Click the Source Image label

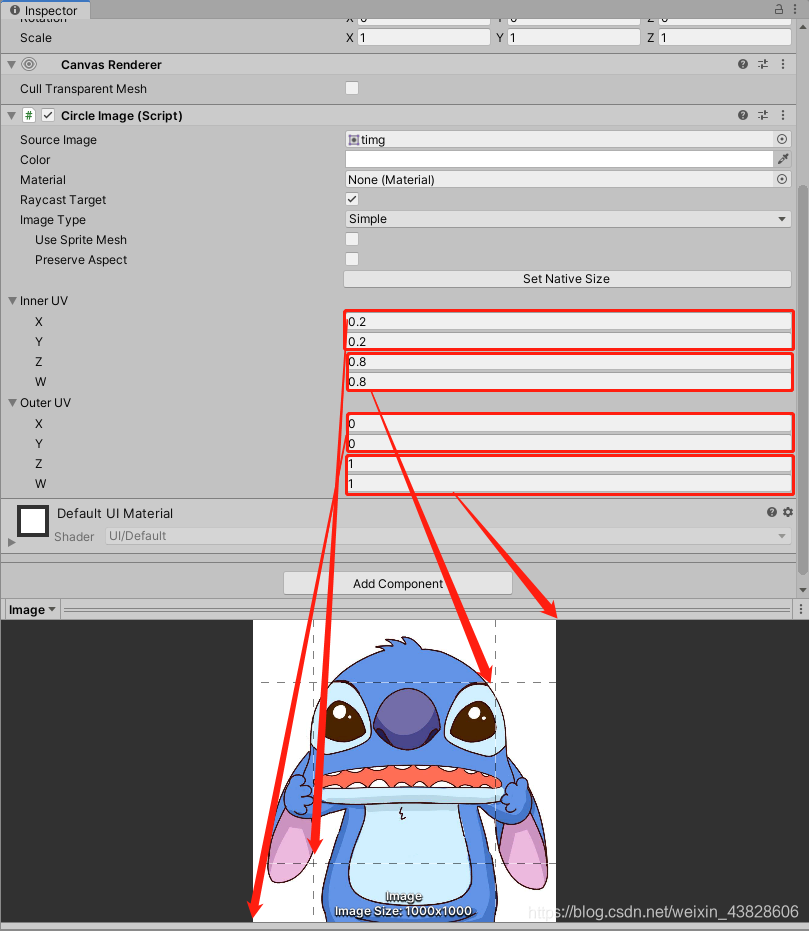pos(58,140)
